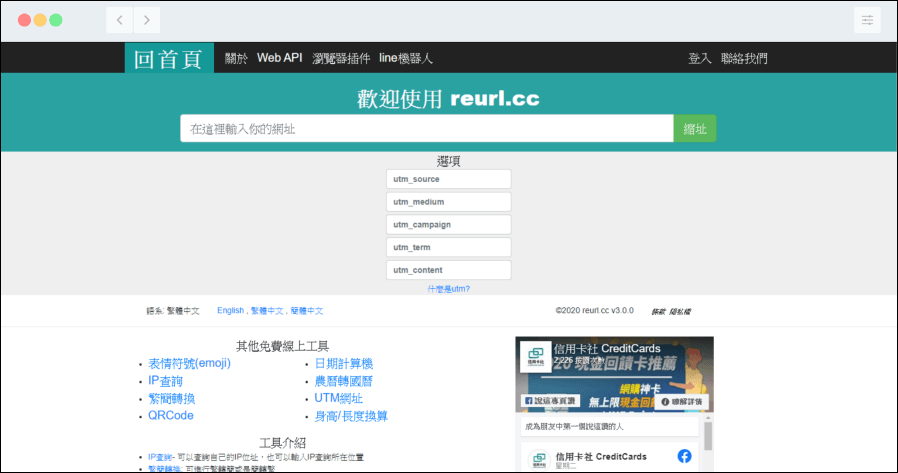Click the 瞭解詳情 button on Facebook banner

pos(682,402)
